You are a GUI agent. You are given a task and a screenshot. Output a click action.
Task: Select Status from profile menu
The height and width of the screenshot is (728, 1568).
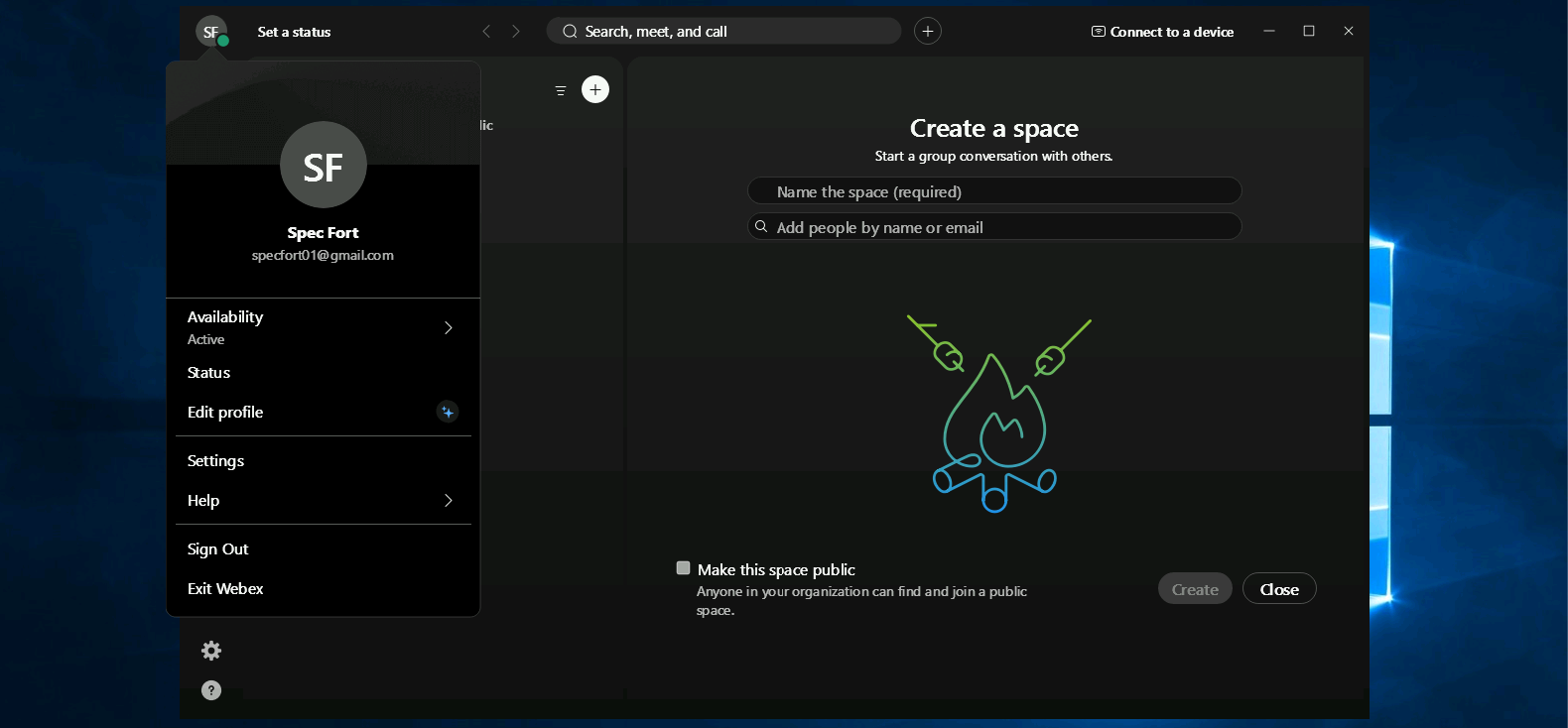(209, 373)
